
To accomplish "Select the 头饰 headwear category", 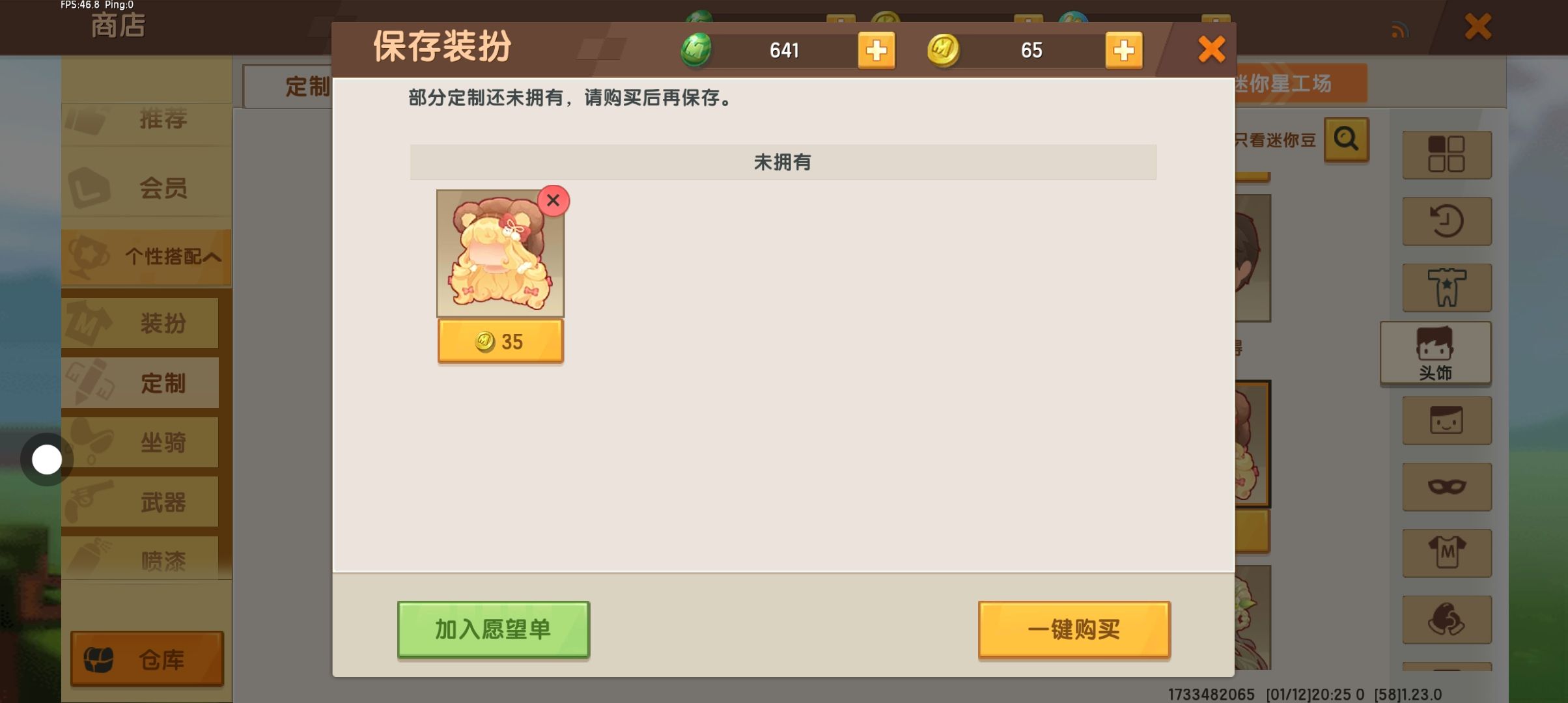I will point(1435,353).
